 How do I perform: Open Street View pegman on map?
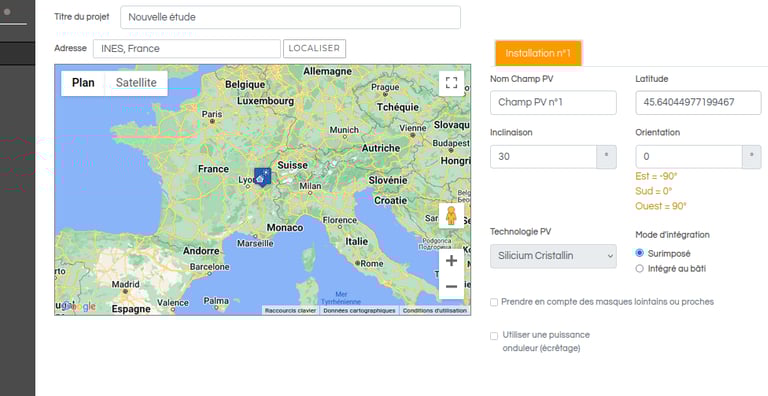click(x=451, y=216)
